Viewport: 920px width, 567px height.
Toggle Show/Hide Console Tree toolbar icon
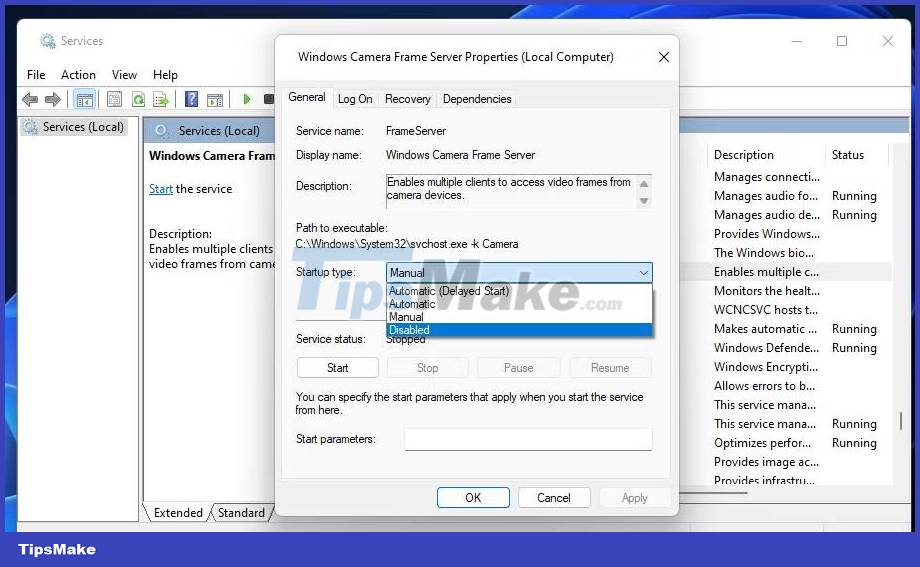[84, 100]
